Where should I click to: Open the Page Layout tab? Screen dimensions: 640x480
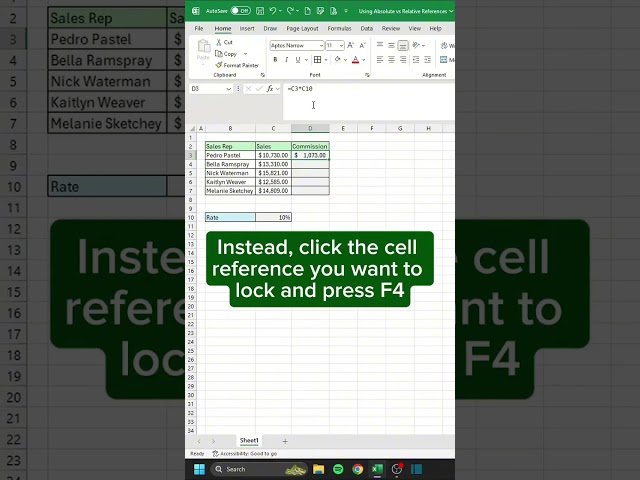click(302, 29)
